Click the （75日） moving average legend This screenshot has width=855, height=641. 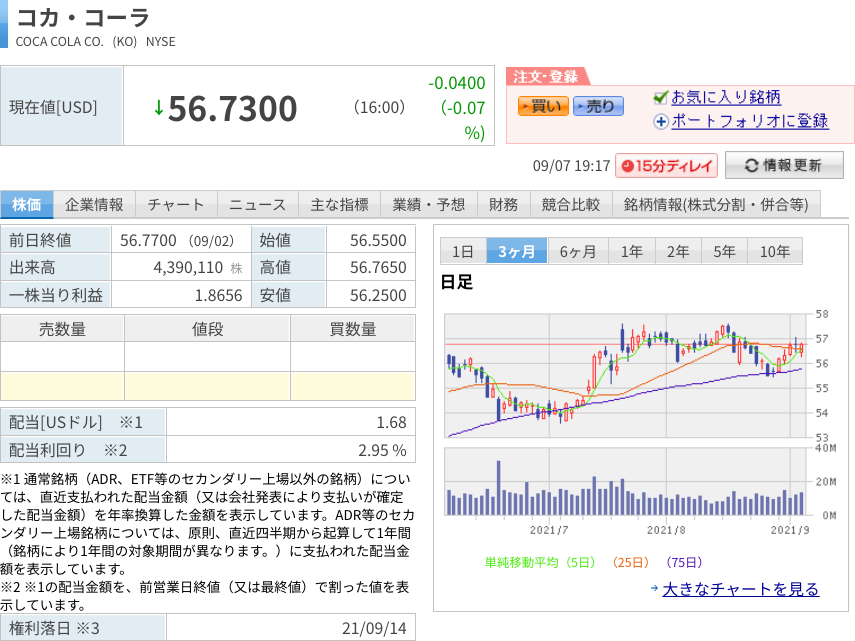(684, 563)
